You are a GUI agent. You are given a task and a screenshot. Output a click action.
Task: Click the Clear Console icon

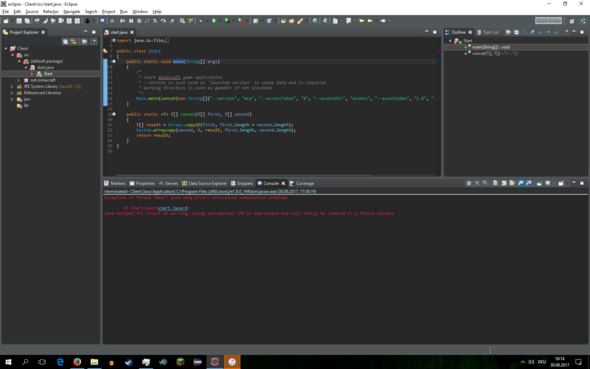(495, 183)
